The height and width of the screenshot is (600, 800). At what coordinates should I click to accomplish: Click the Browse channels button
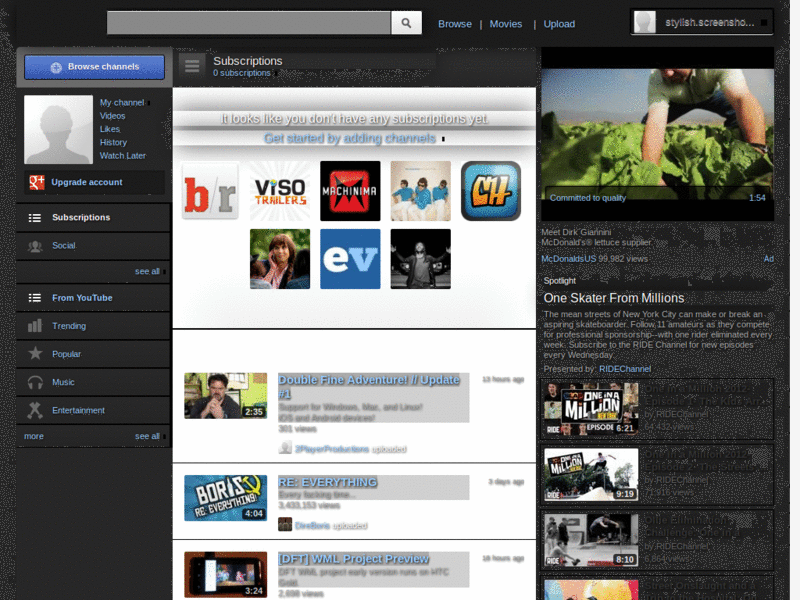pos(94,67)
